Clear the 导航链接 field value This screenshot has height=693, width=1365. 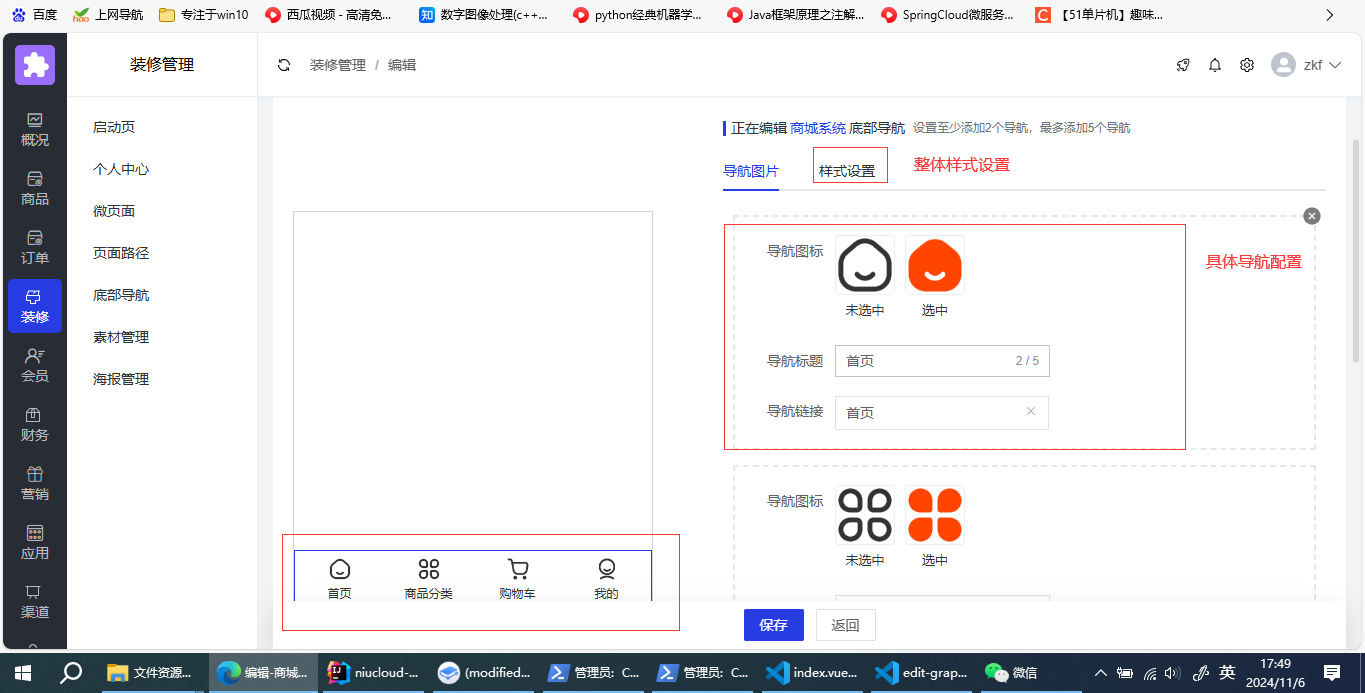[1031, 412]
